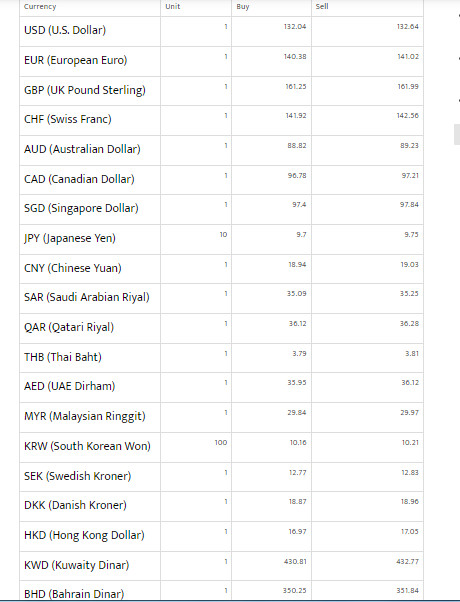Select the USD (U.S. Dollar) row
The image size is (460, 602).
tap(222, 31)
